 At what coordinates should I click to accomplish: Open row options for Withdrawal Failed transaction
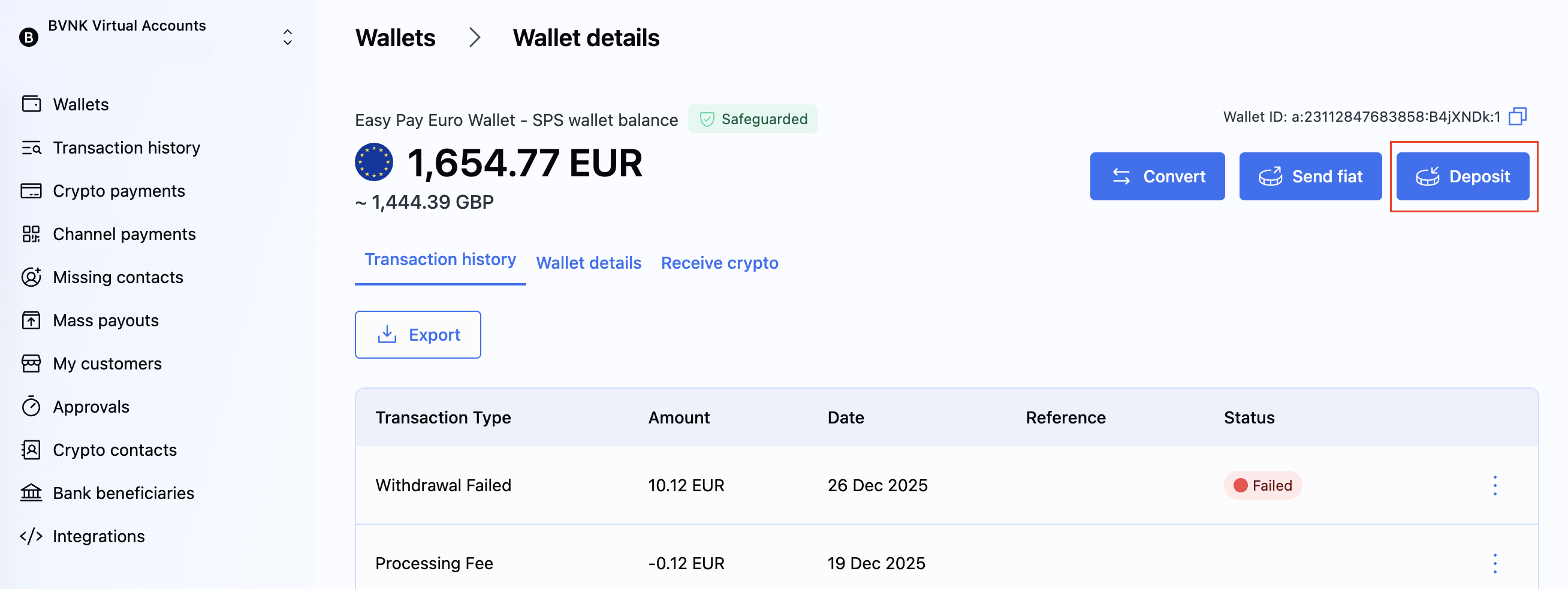point(1494,485)
